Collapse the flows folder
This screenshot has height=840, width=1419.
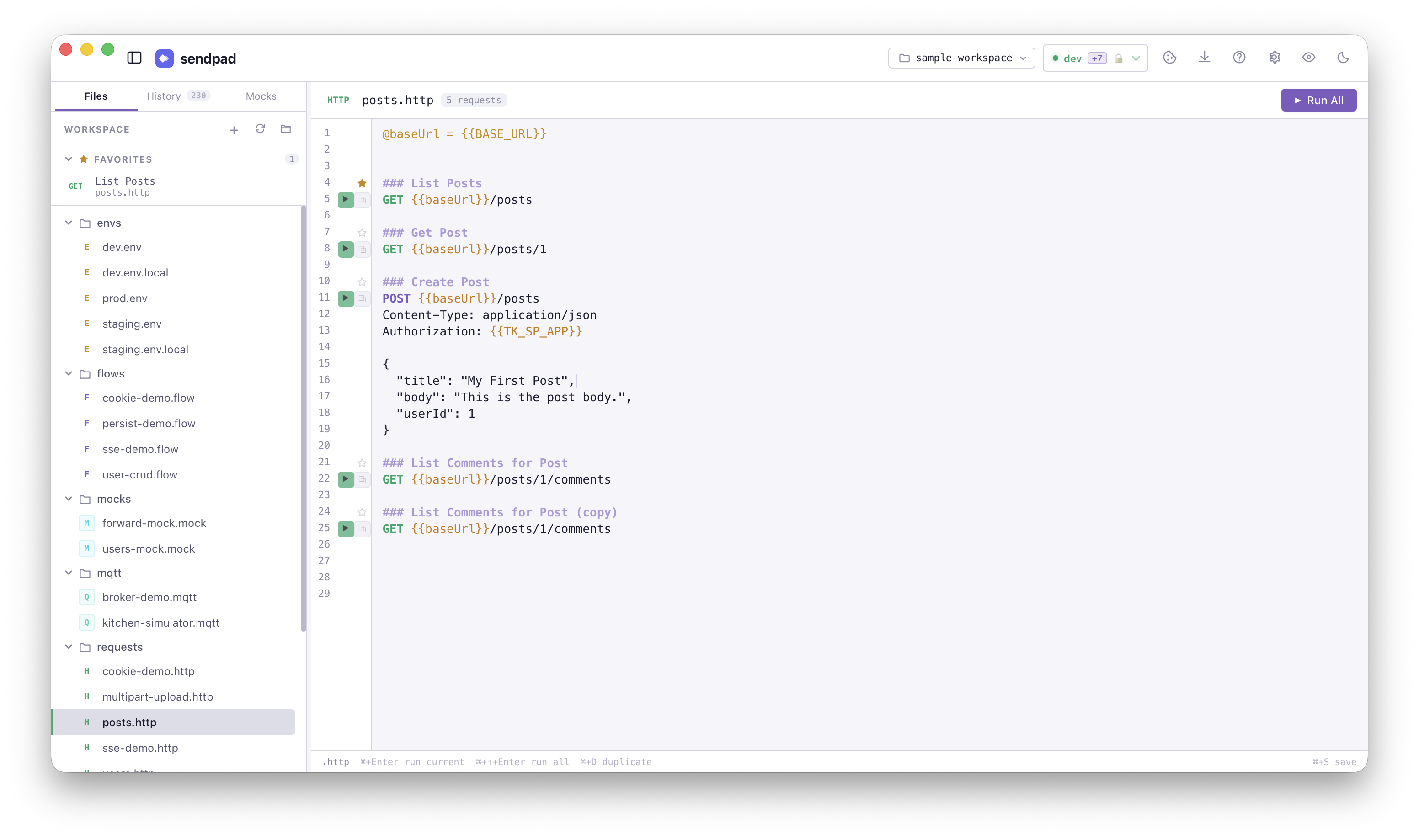(69, 373)
